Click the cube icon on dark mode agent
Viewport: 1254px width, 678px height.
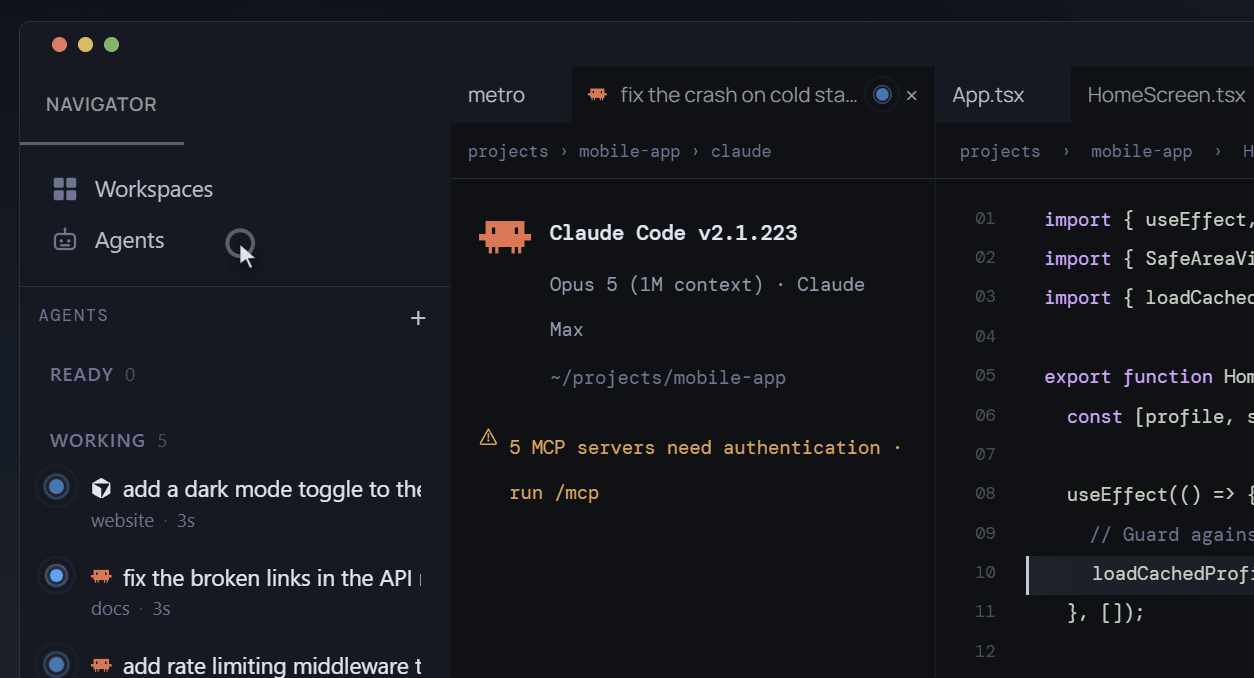tap(101, 488)
